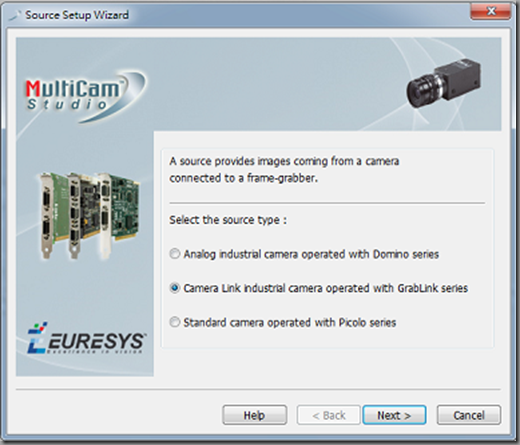Click the text 'A source provides images coming from a camera'

[284, 161]
